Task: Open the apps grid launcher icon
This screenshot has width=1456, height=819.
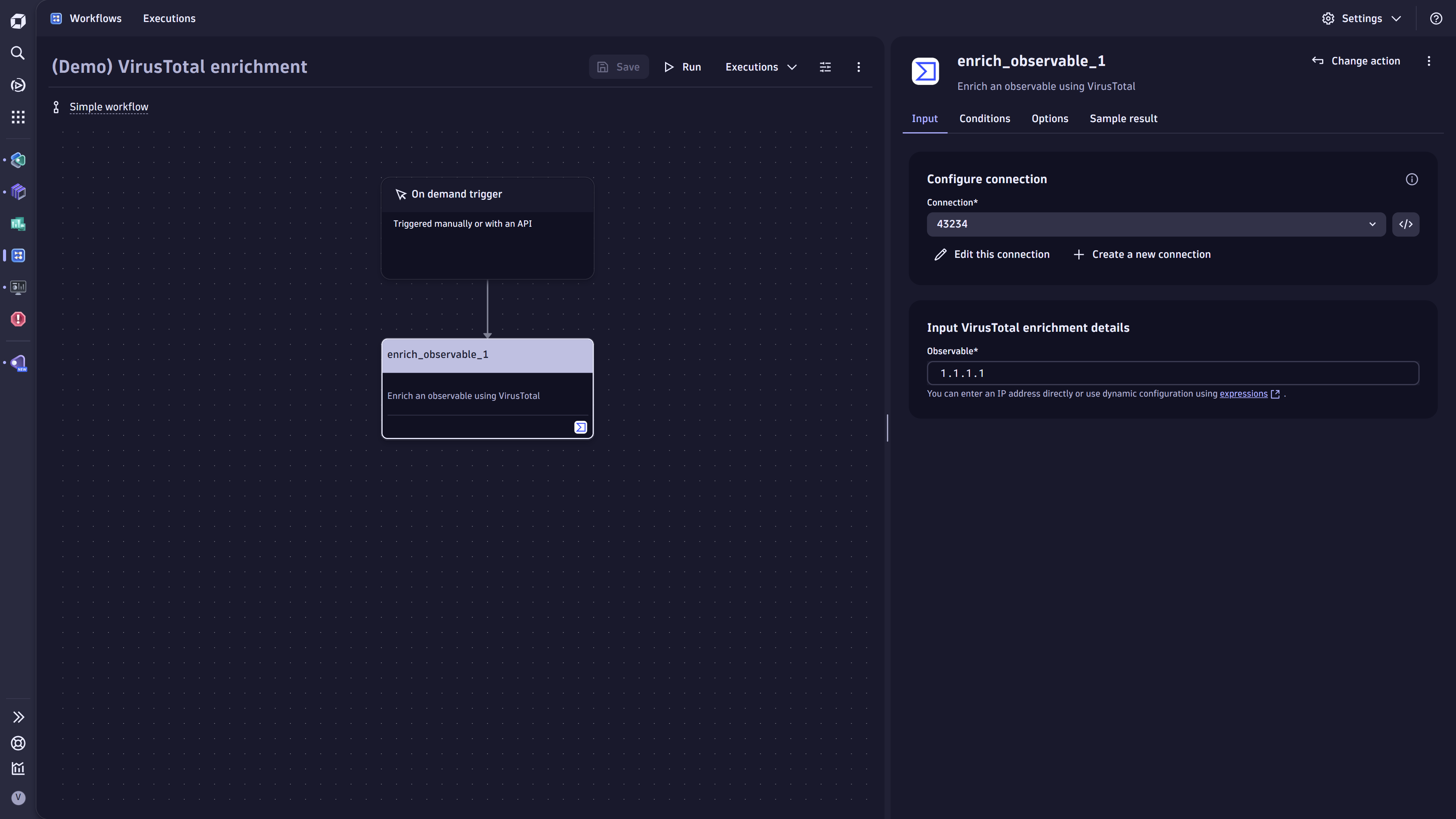Action: click(18, 117)
